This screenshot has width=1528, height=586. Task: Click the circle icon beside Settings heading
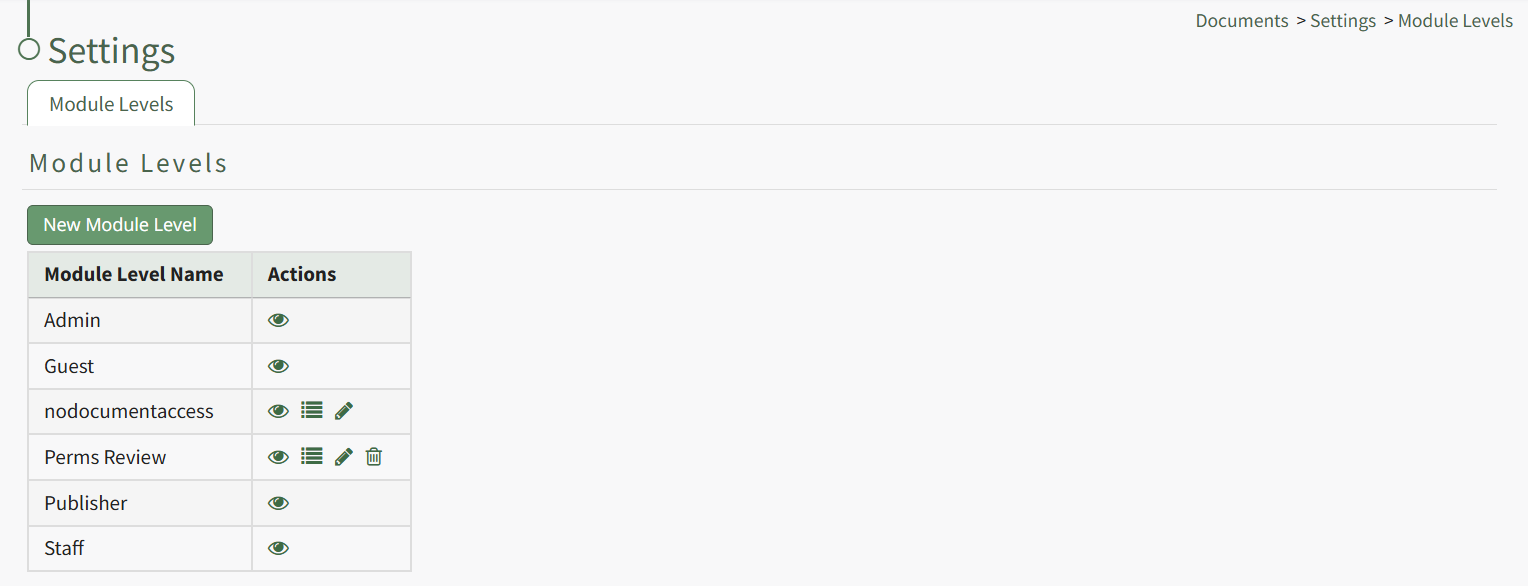(x=29, y=49)
